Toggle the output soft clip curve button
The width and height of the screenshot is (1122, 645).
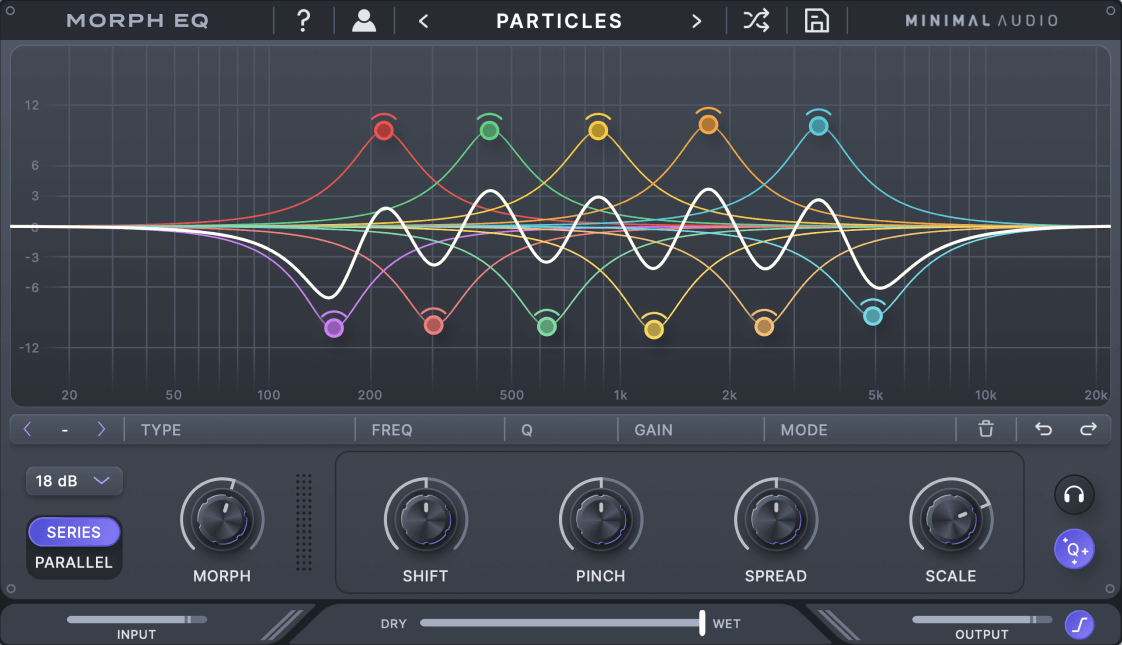click(1079, 625)
